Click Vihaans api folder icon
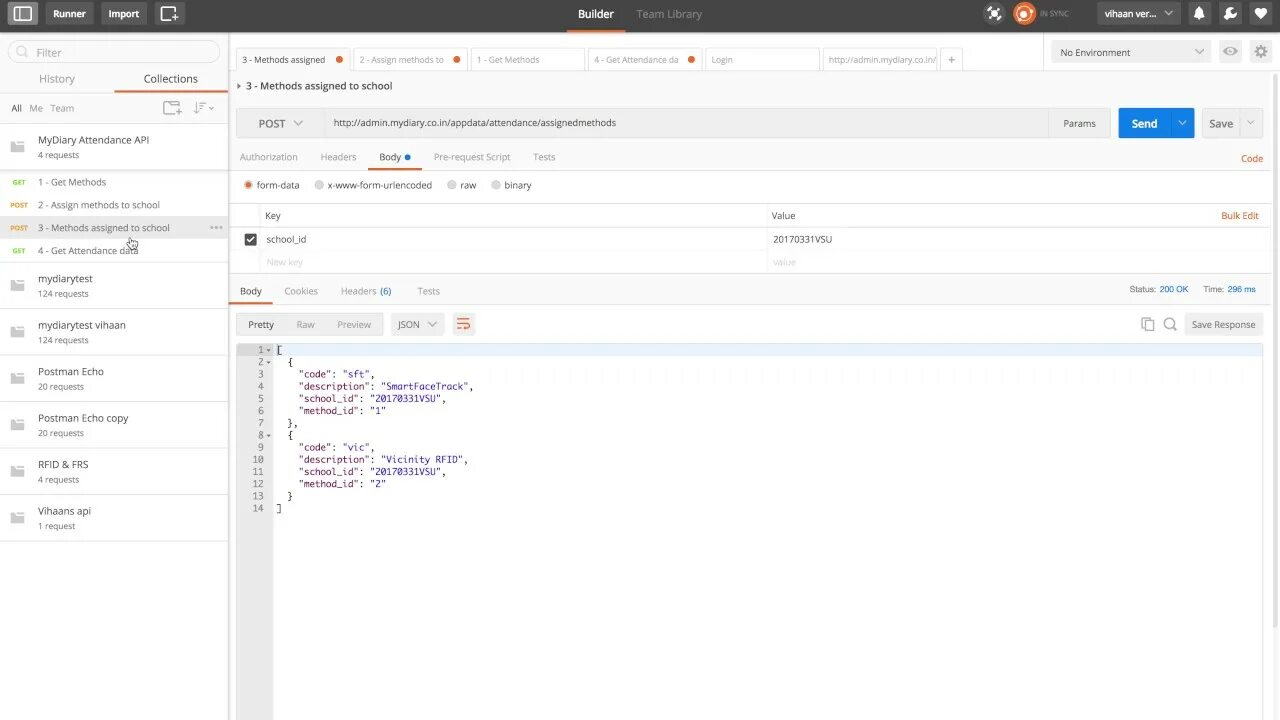 tap(17, 518)
